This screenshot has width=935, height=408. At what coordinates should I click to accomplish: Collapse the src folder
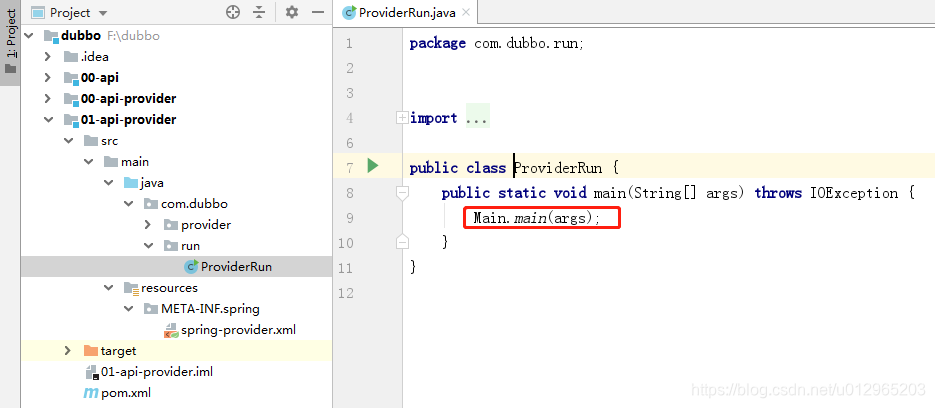[68, 141]
